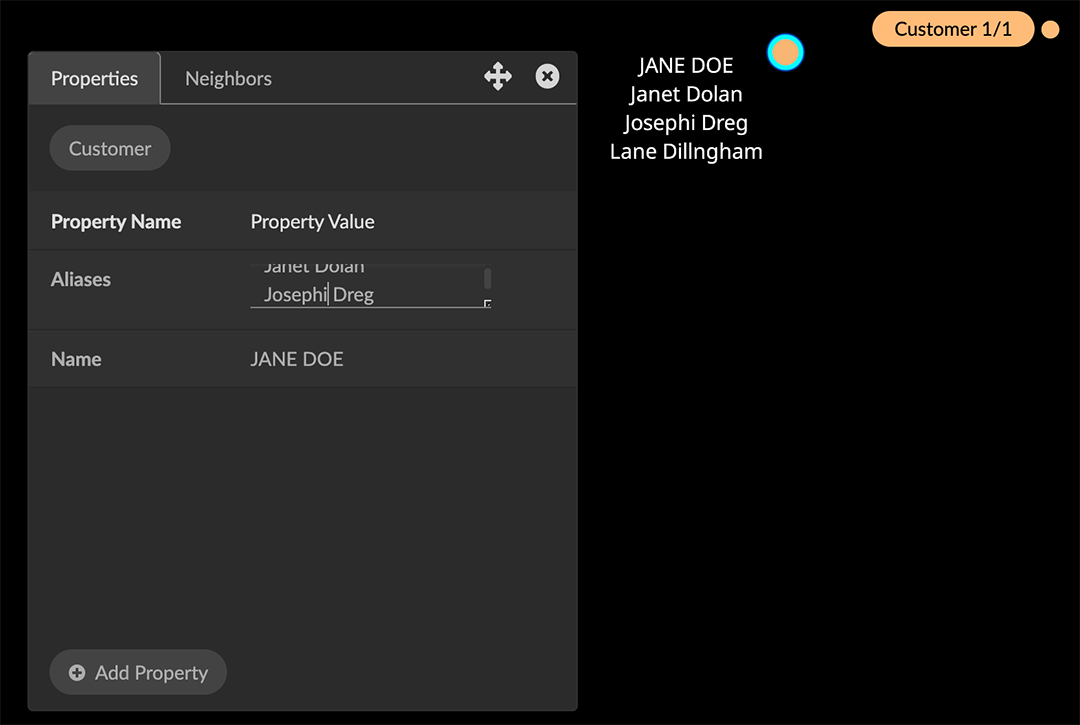Click the JANE DOE name value
The image size is (1080, 725).
click(x=297, y=360)
